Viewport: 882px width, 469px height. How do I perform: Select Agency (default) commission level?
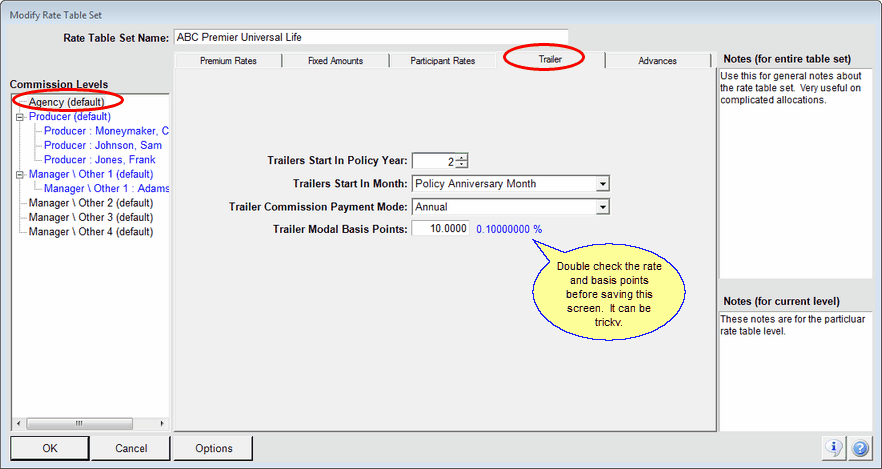[66, 102]
